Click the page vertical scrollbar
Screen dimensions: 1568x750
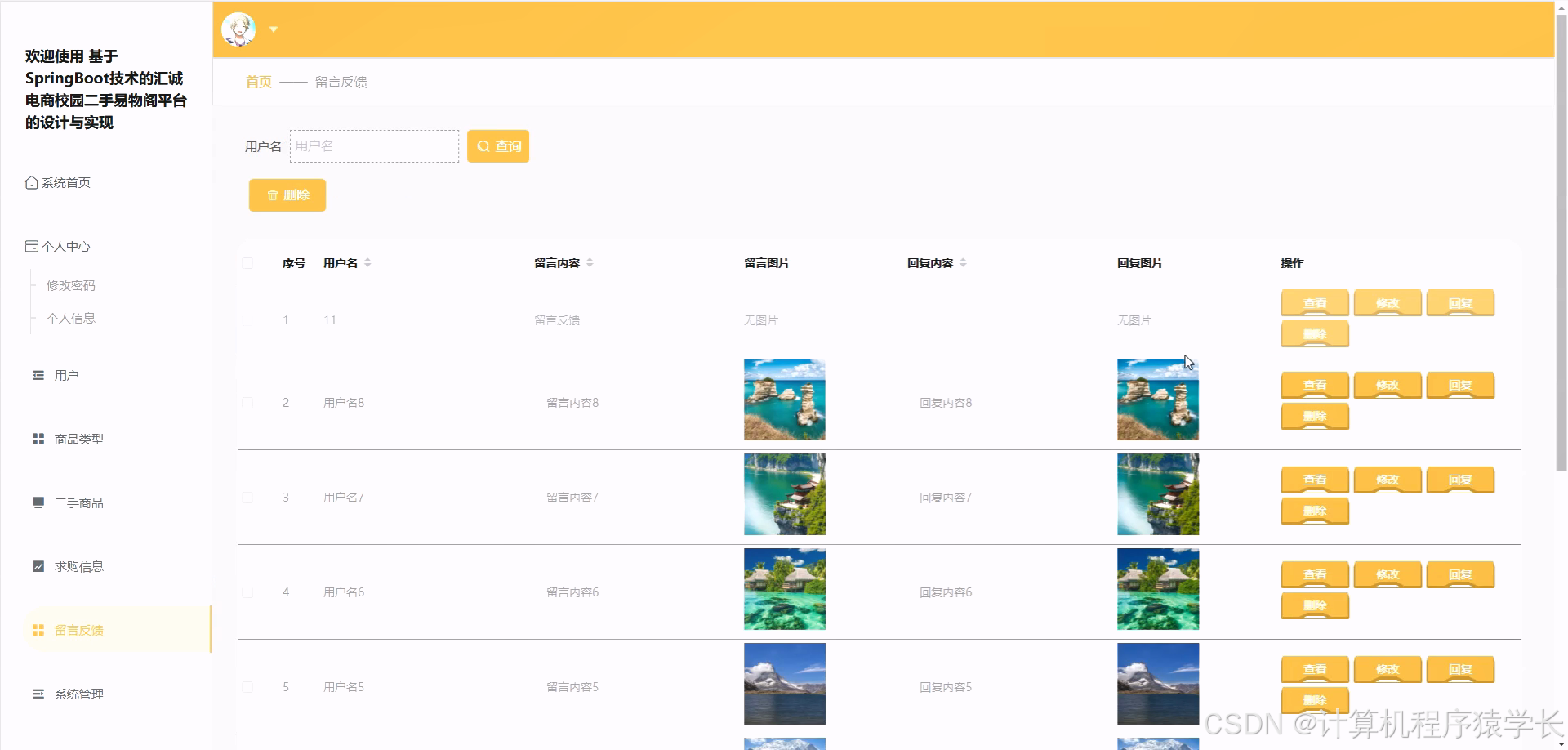click(1561, 242)
